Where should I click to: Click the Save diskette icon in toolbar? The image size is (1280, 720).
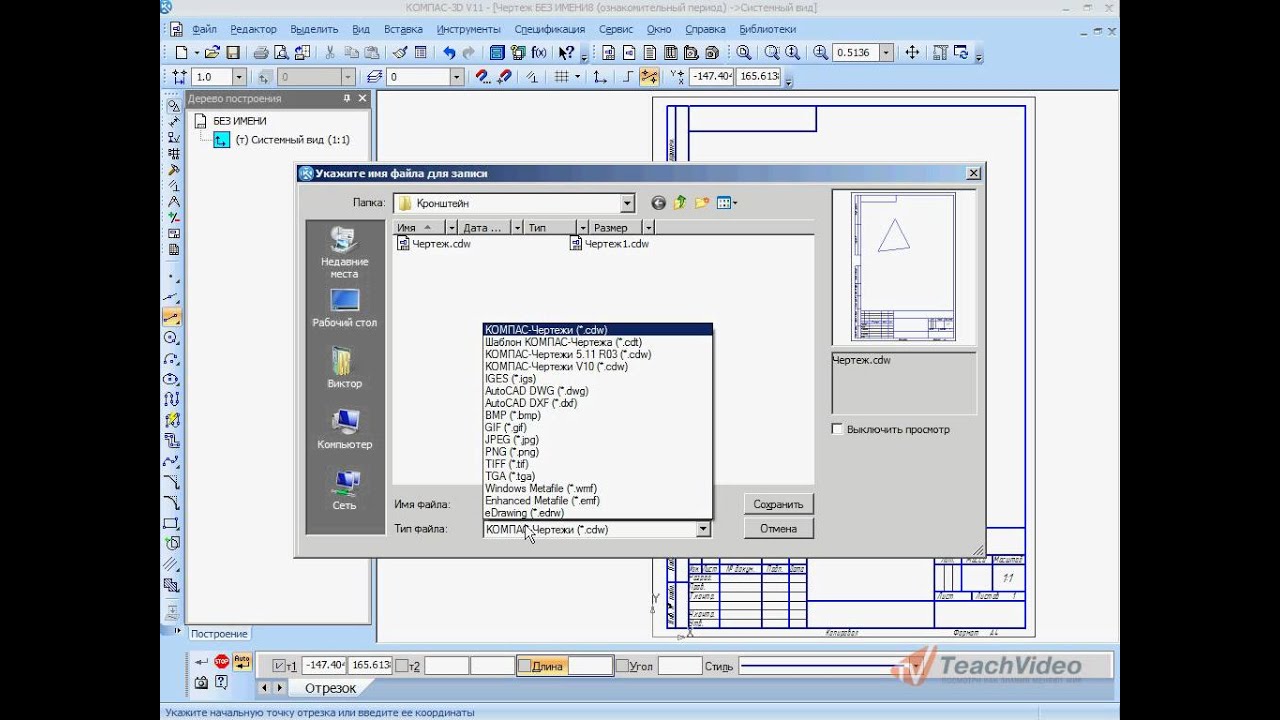point(233,53)
